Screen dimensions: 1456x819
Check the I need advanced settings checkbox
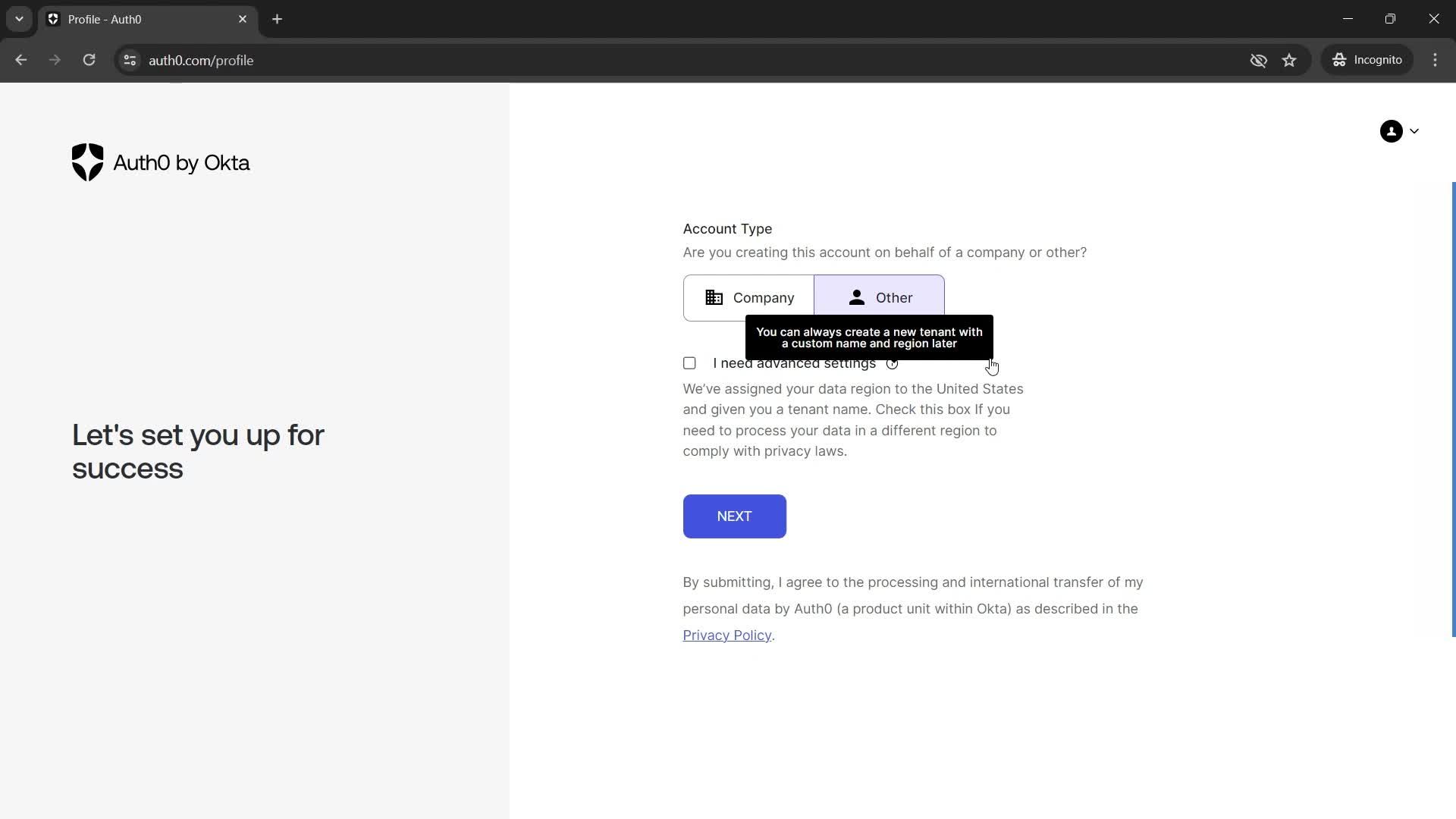[x=689, y=363]
